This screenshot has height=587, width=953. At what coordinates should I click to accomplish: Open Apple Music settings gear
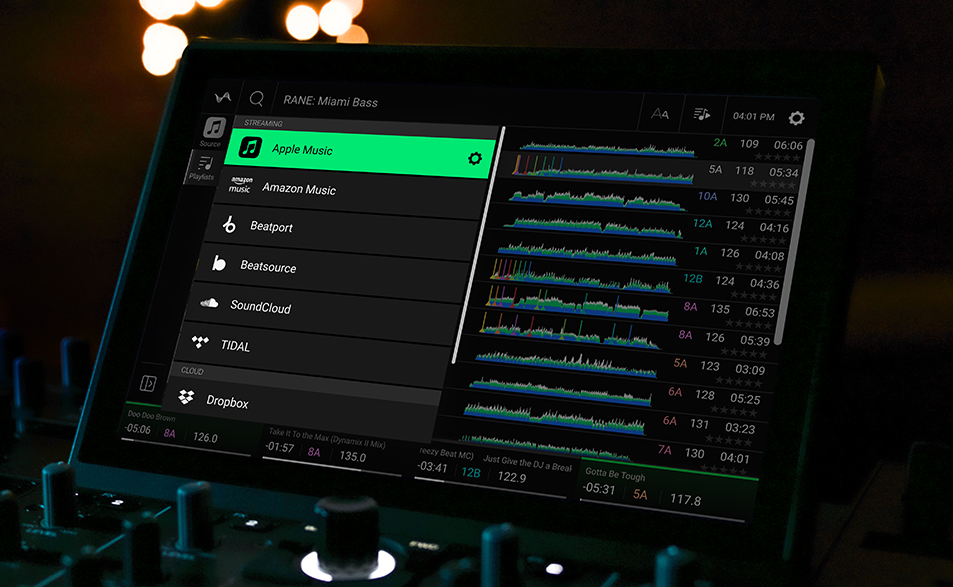(x=475, y=159)
